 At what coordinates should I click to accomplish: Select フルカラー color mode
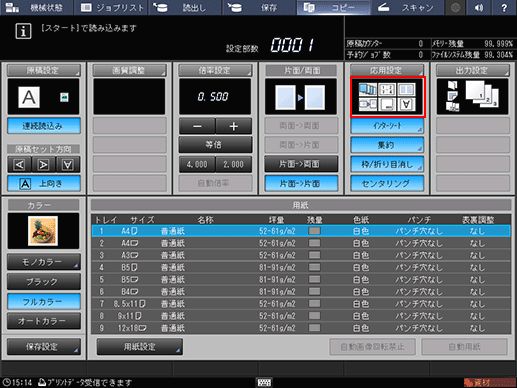(44, 301)
